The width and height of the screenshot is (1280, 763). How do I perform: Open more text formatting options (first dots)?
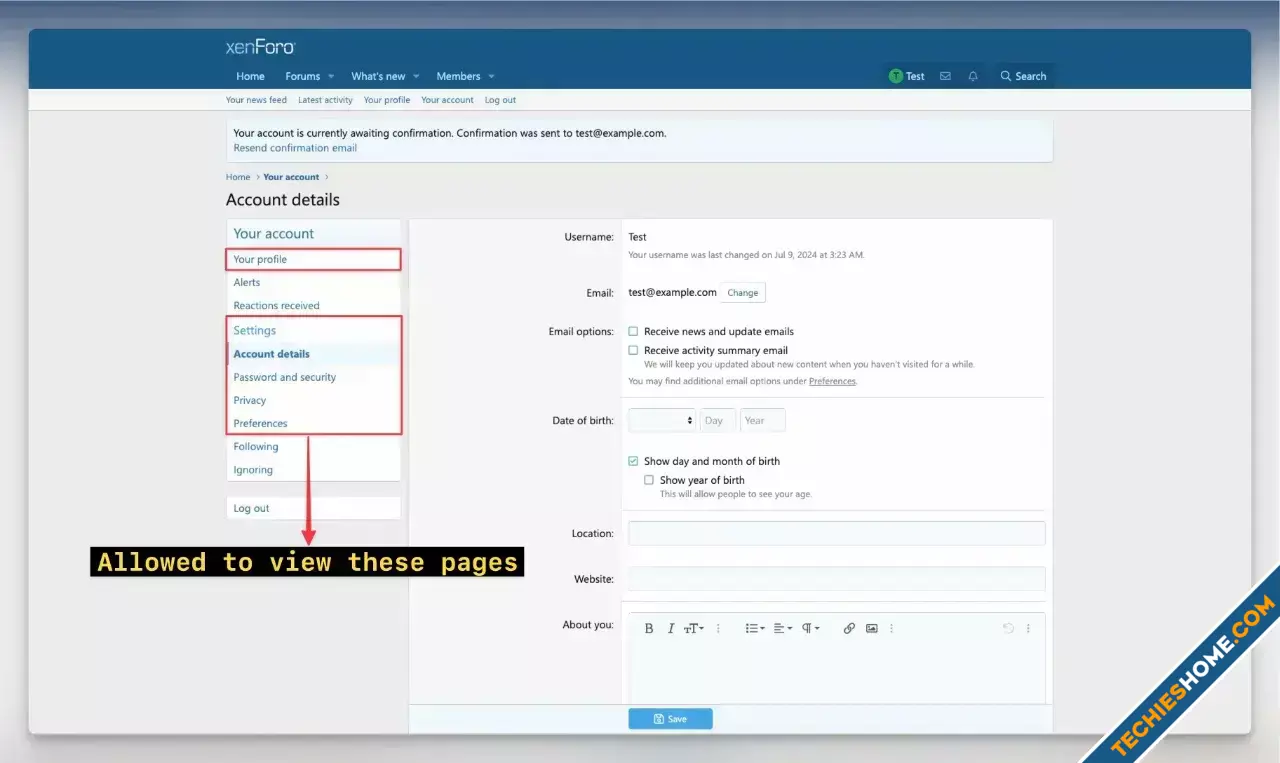click(x=718, y=628)
